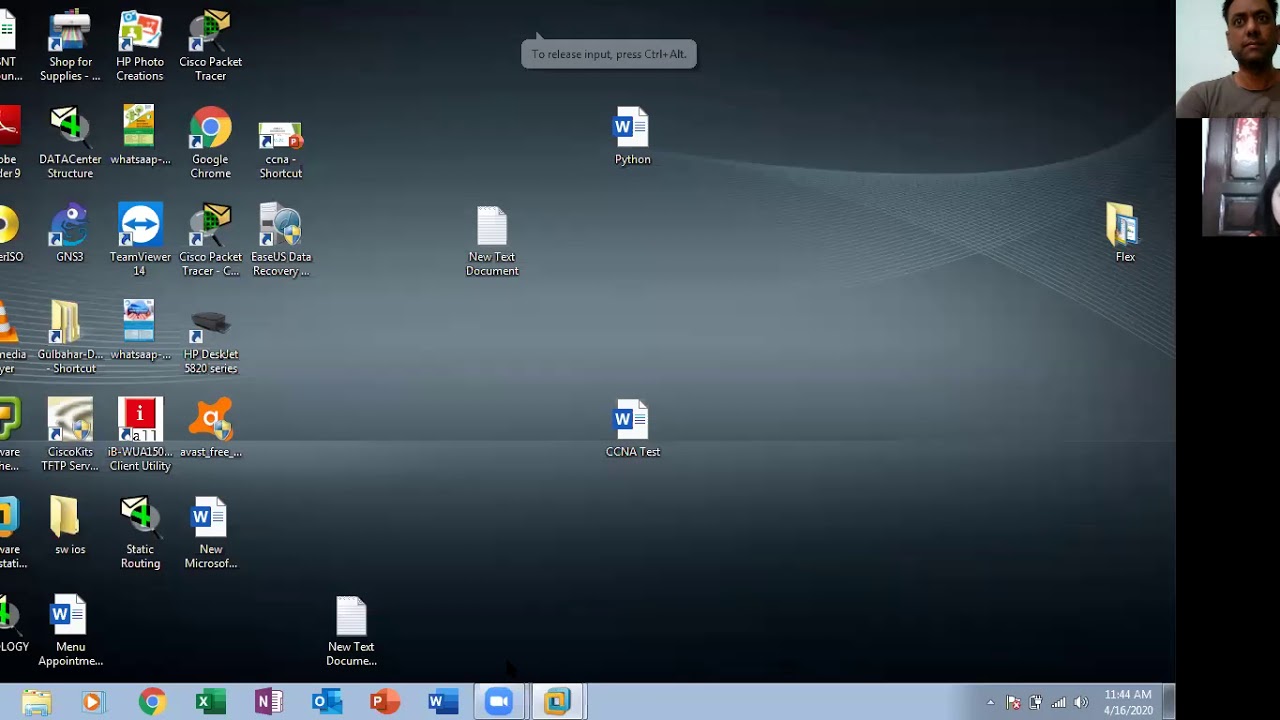Select the avast_free installer icon
The width and height of the screenshot is (1280, 720).
[x=210, y=429]
